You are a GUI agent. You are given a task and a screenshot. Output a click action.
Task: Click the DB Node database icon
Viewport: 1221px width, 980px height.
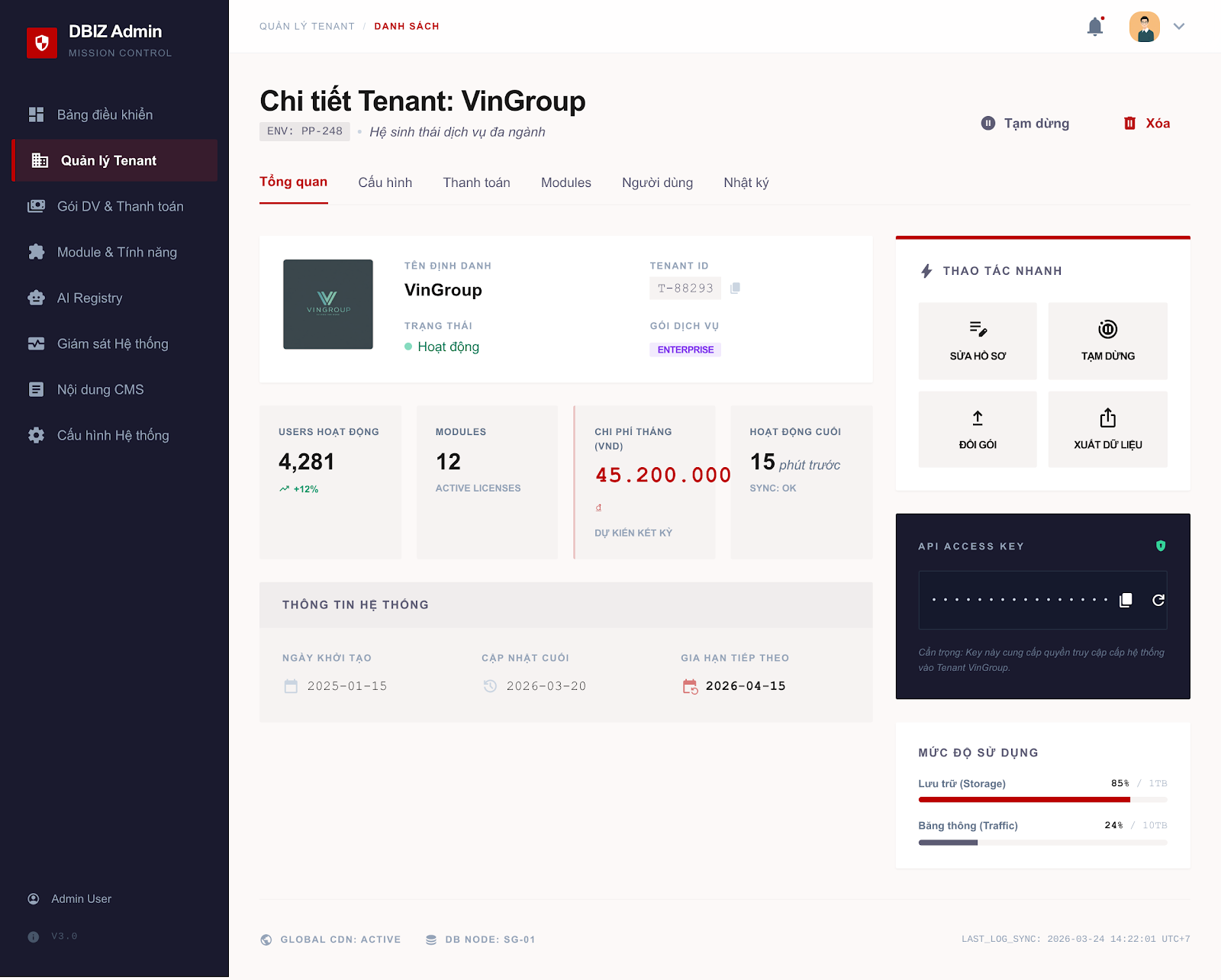coord(431,940)
